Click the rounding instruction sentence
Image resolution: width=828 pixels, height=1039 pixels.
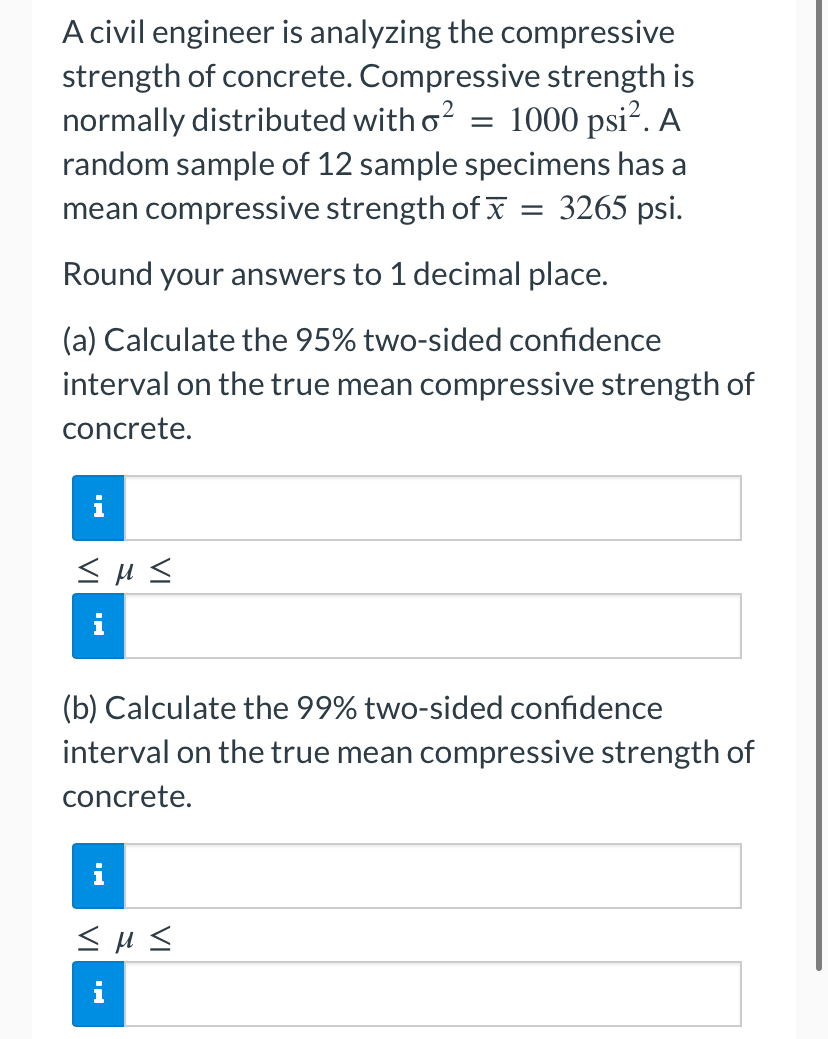point(333,274)
